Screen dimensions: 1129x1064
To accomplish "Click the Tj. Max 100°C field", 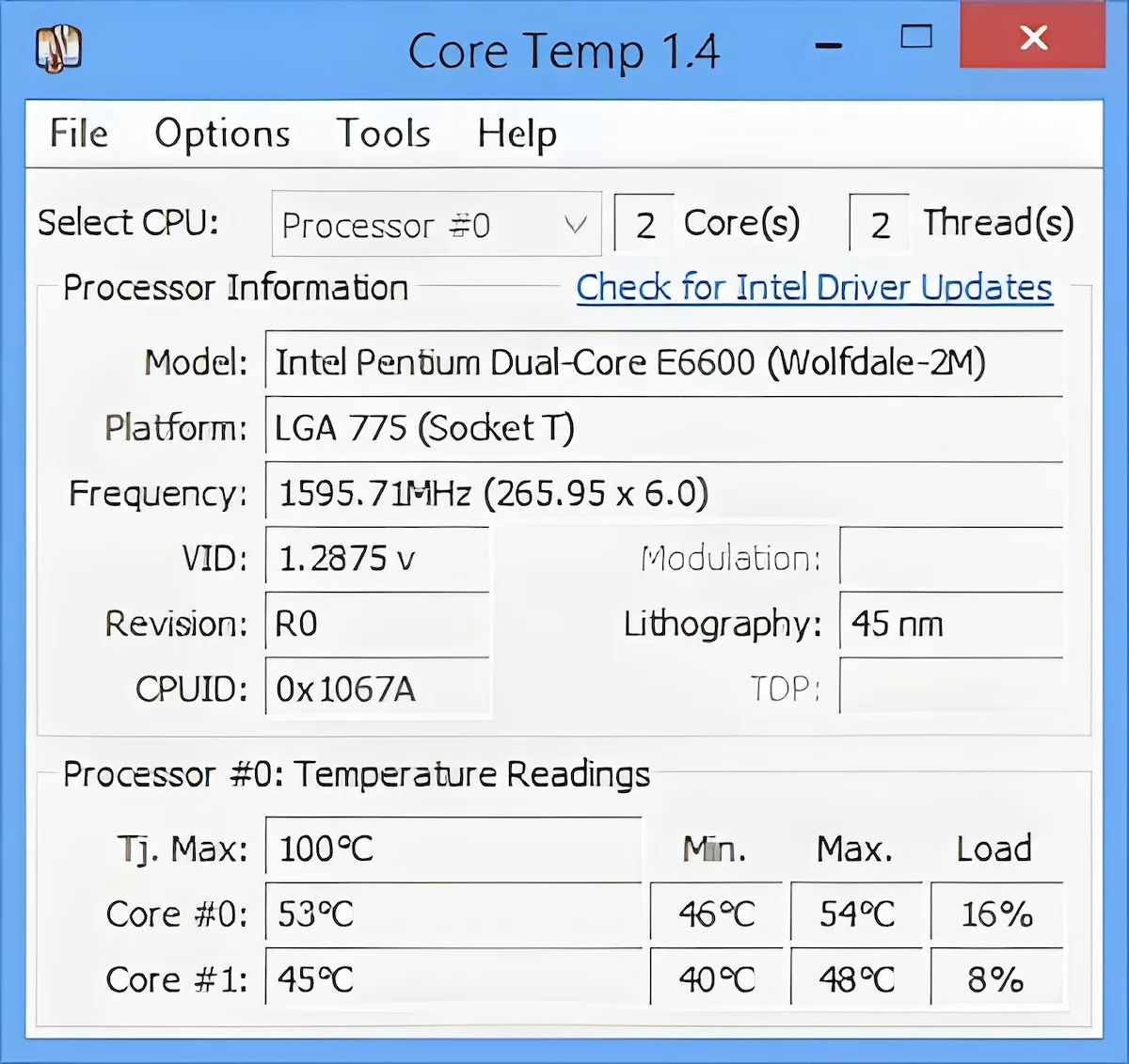I will tap(453, 850).
